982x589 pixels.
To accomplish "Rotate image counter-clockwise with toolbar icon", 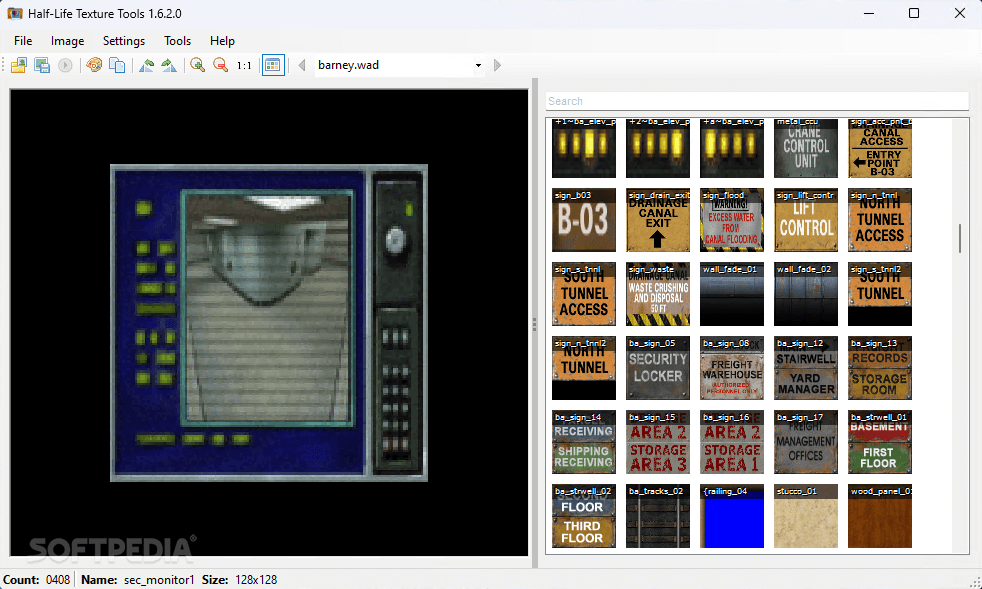I will tap(147, 65).
